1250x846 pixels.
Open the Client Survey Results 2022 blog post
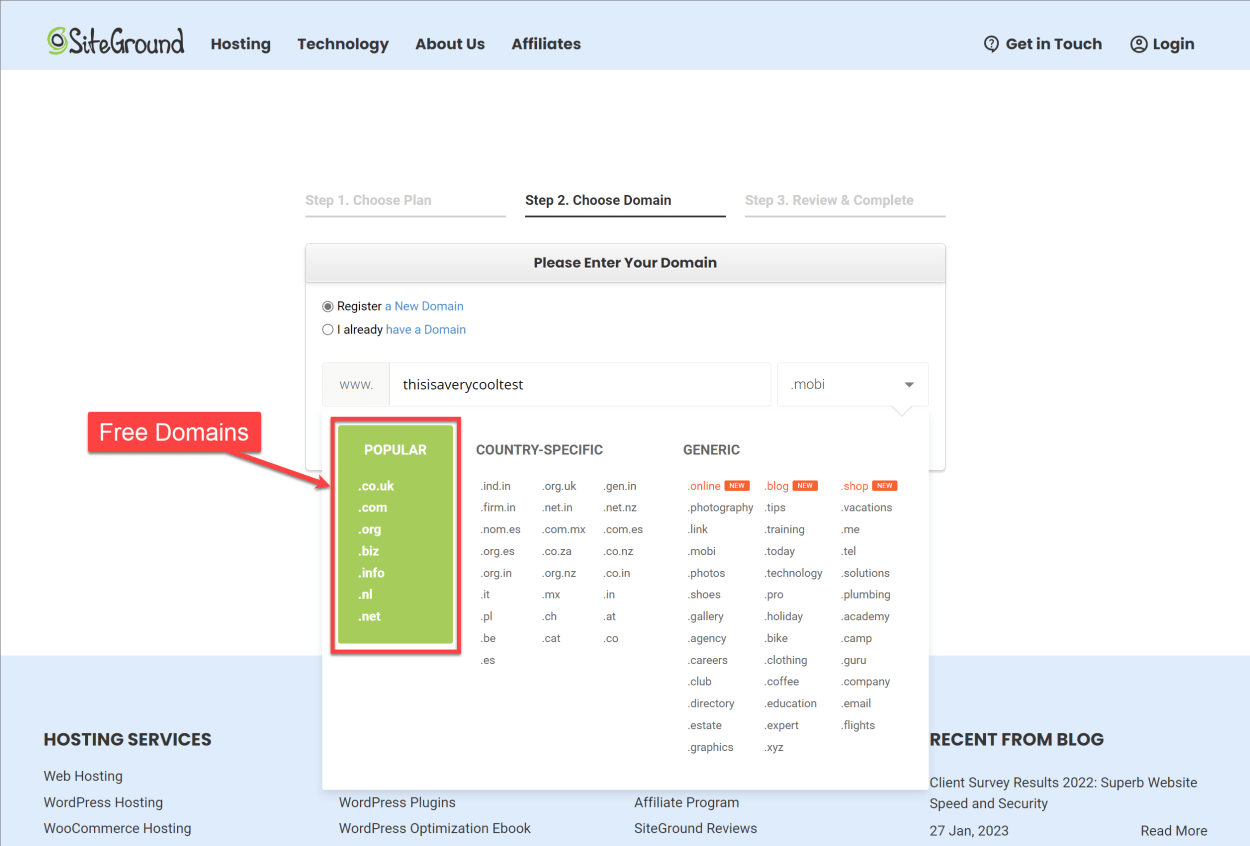pos(1063,793)
